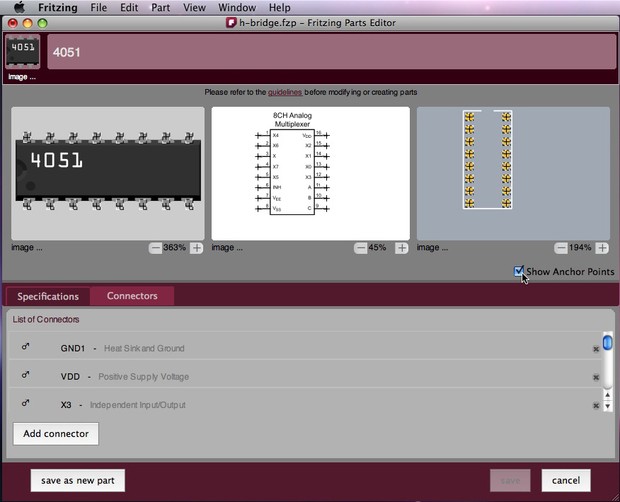Click the breadboard view image of 4051
This screenshot has width=620, height=502.
(108, 173)
